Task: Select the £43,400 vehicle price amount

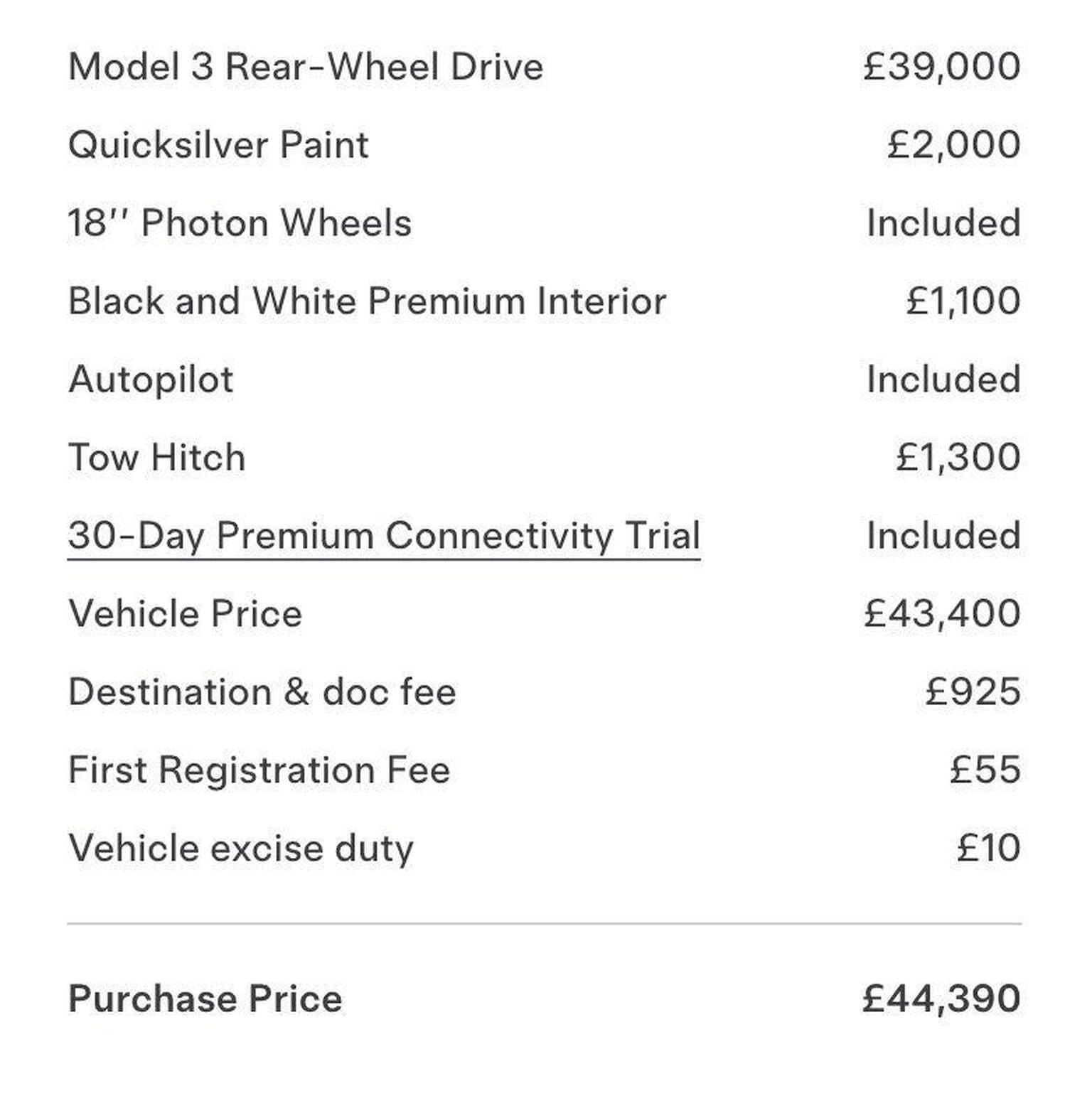Action: 942,614
